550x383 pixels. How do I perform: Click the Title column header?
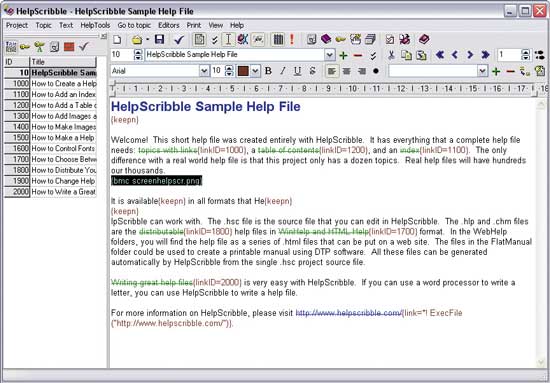63,62
